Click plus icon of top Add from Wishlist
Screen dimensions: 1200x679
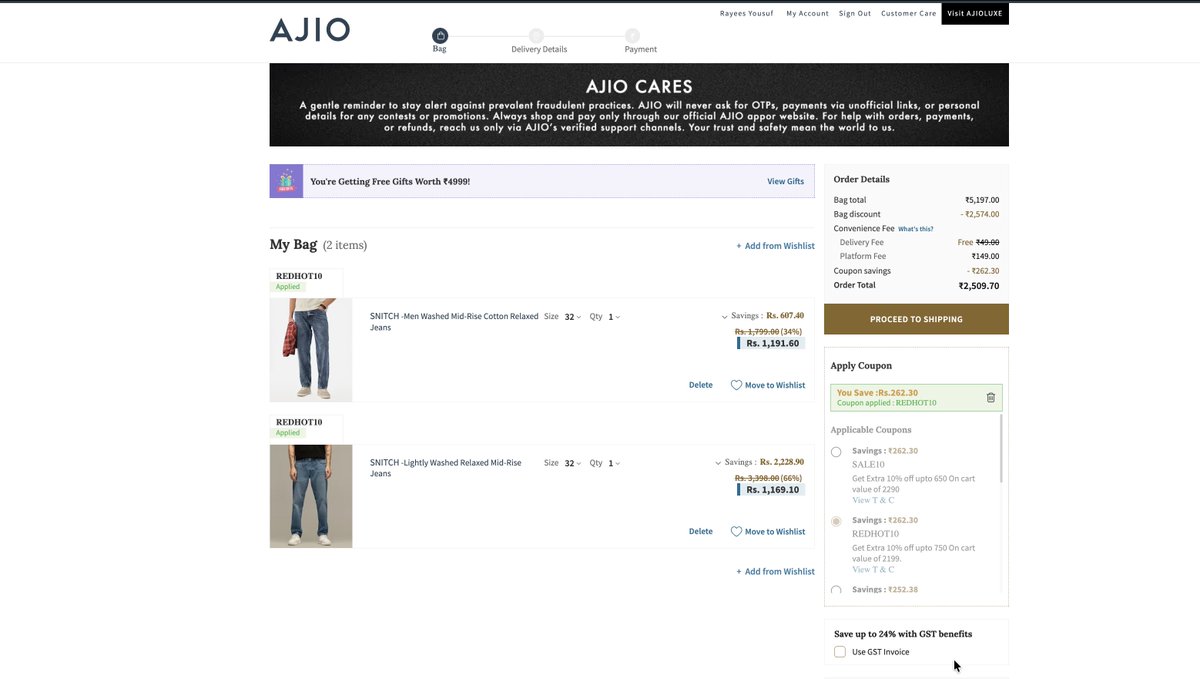point(739,246)
